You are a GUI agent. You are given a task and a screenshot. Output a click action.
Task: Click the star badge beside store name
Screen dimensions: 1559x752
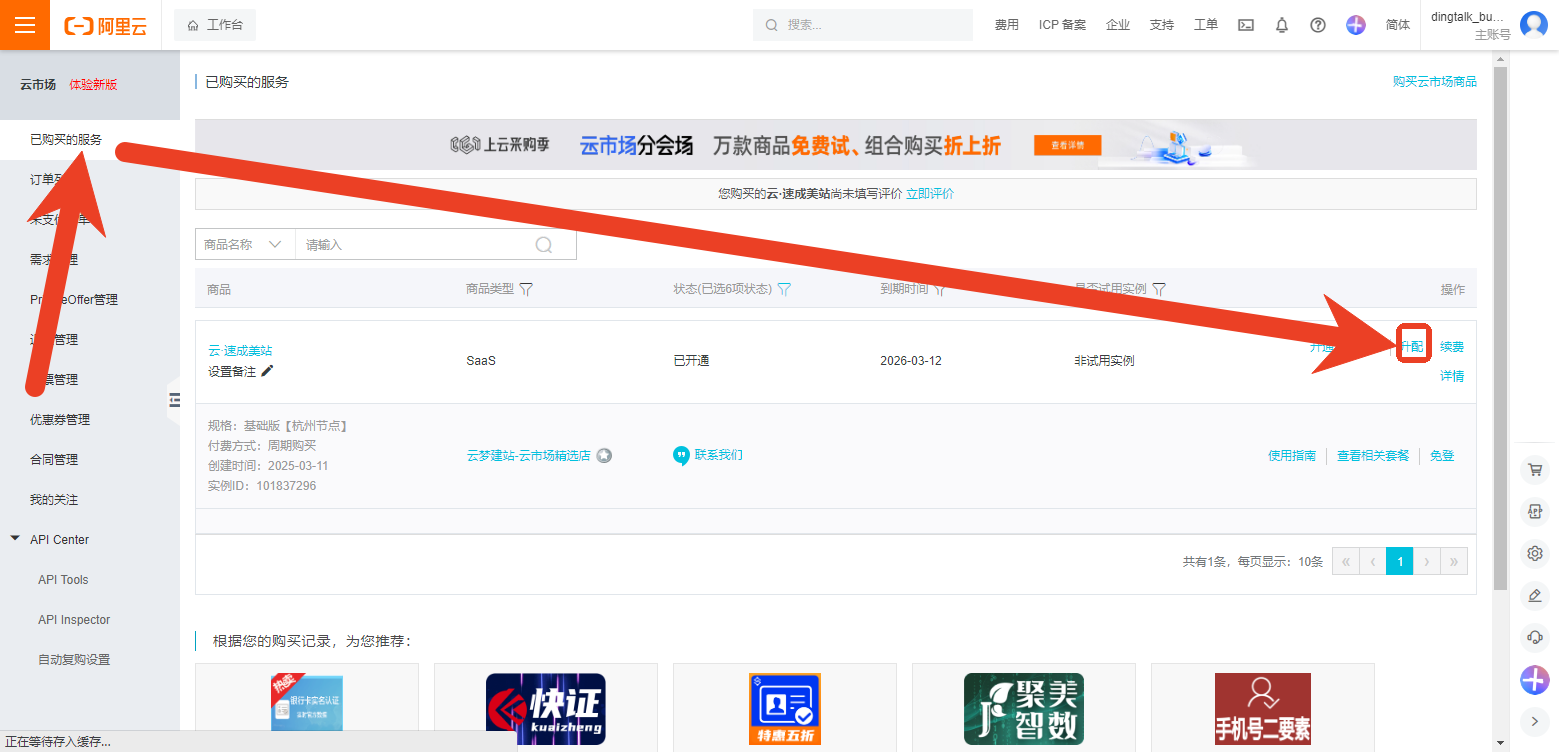[x=604, y=456]
